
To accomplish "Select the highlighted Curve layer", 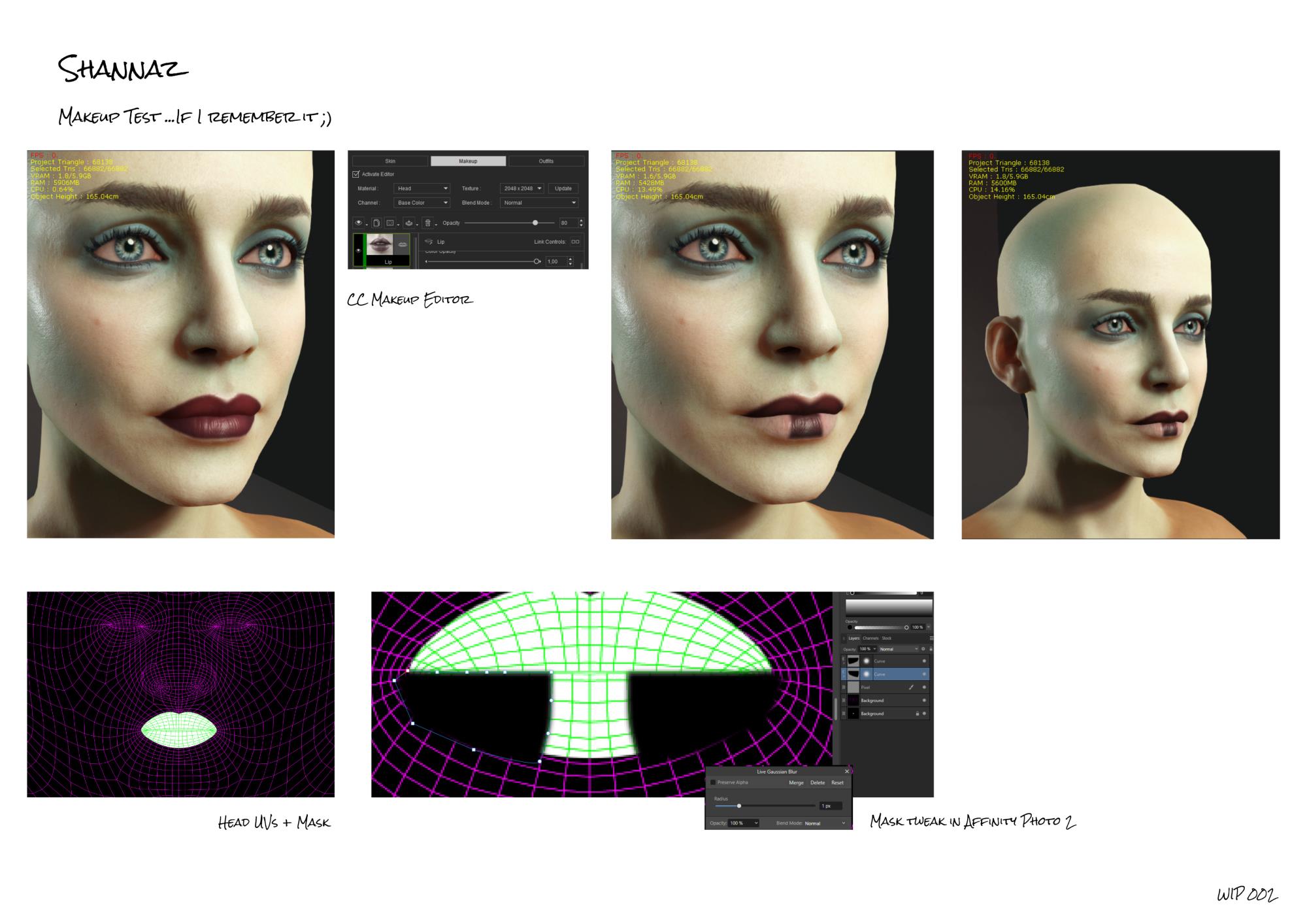I will tap(885, 674).
